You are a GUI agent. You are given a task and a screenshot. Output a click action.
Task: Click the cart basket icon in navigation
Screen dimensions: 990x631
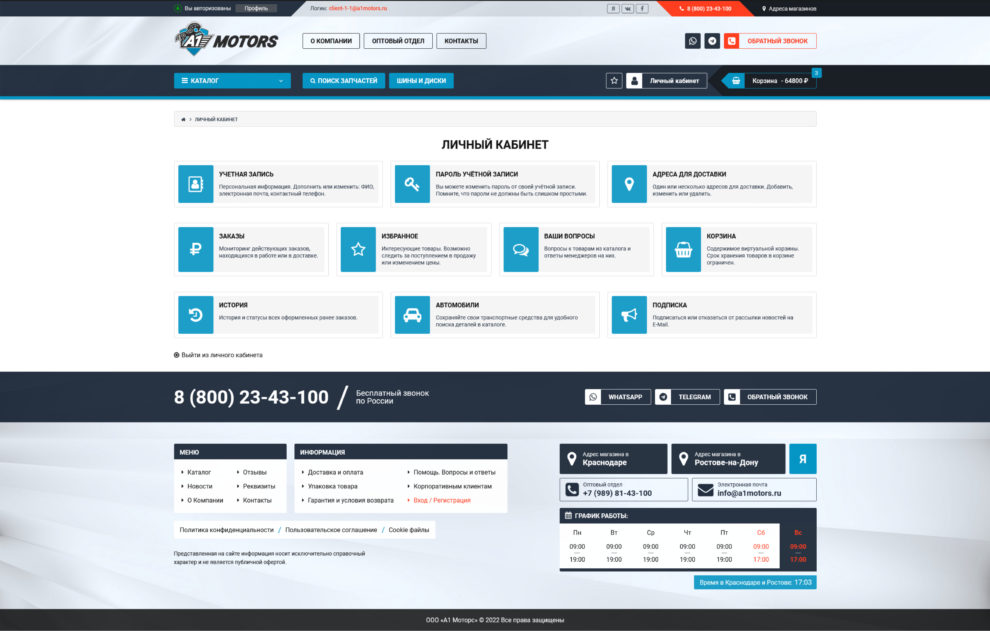point(736,81)
